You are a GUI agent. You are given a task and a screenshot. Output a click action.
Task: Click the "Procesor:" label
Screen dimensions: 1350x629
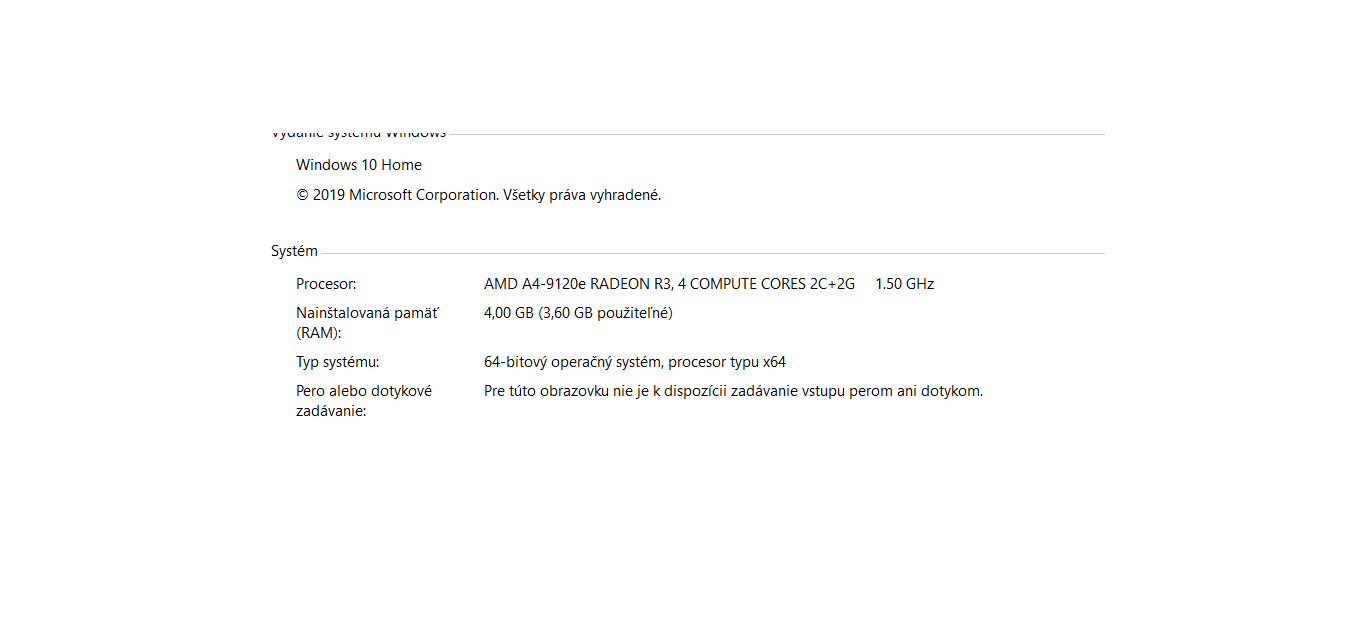pyautogui.click(x=326, y=284)
